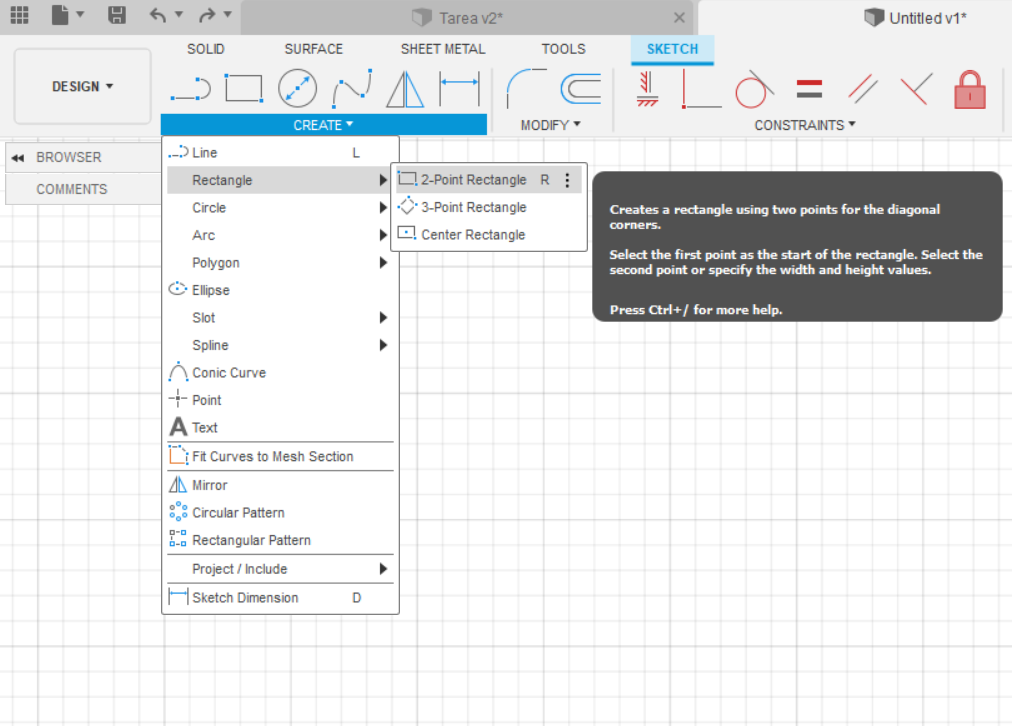Select Fit Curves to Mesh Section

point(280,457)
